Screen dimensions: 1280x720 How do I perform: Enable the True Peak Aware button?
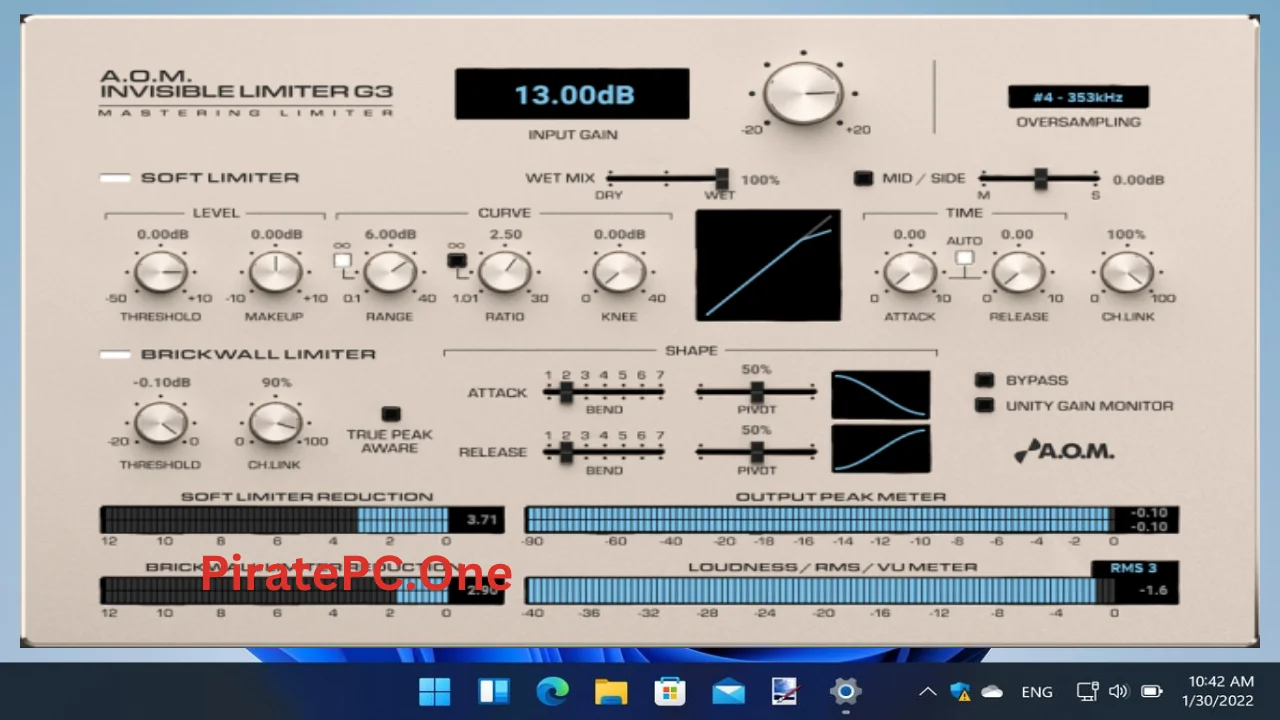pyautogui.click(x=390, y=413)
